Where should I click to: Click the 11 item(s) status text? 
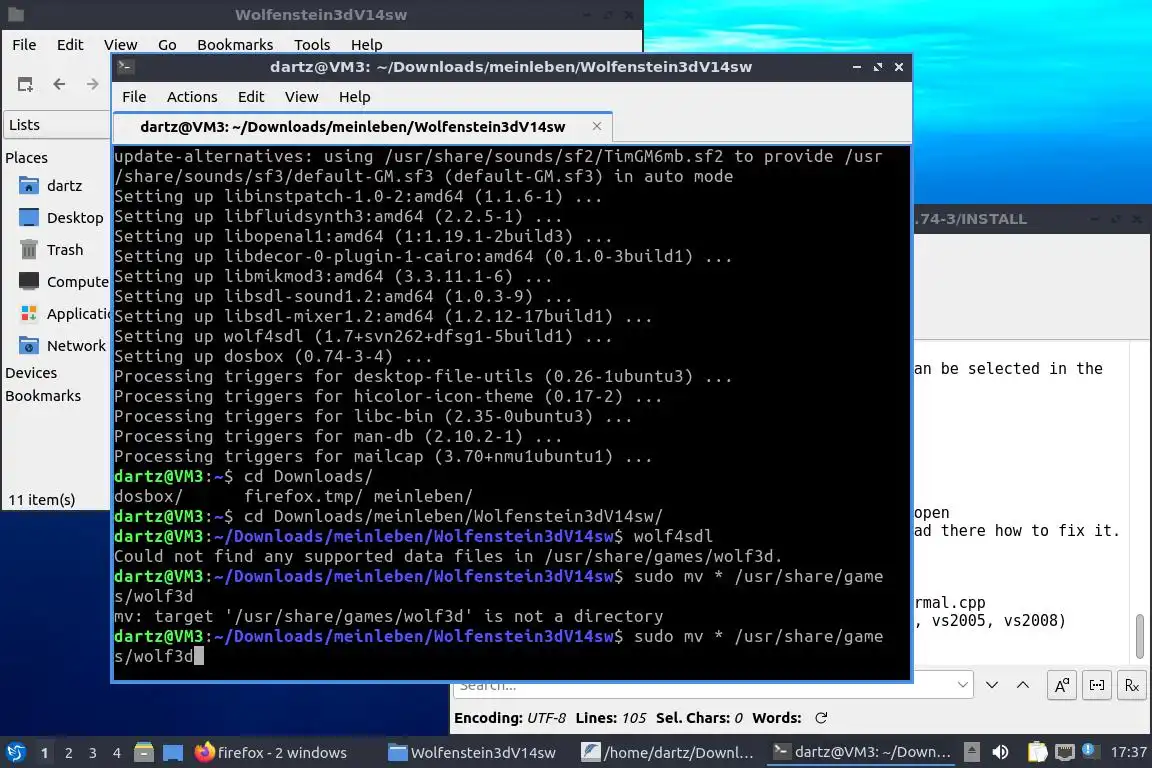tap(42, 500)
